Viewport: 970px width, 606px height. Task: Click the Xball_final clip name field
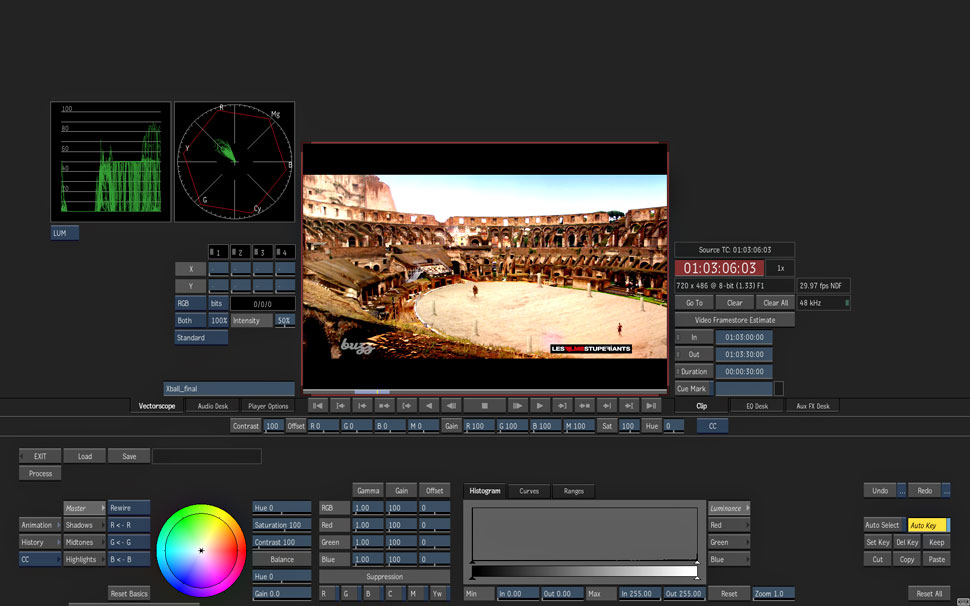point(229,388)
